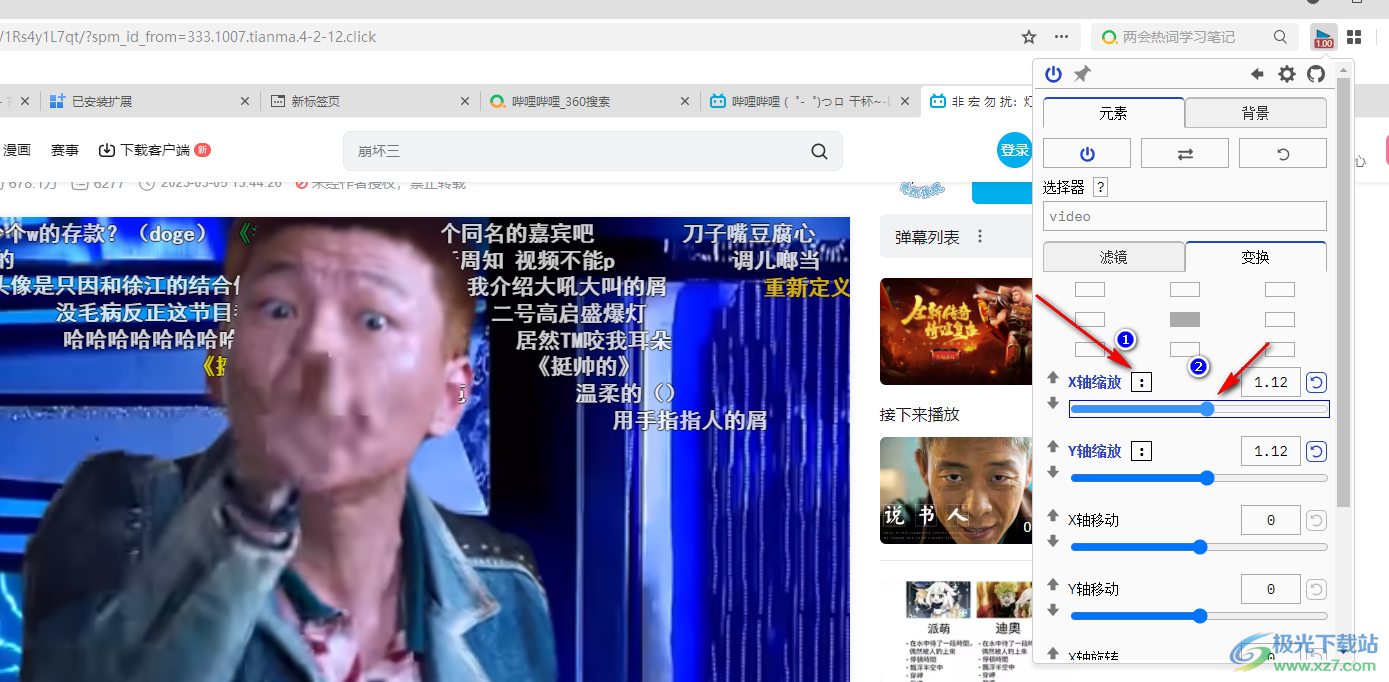1389x682 pixels.
Task: Move Y轴缩放 row down with arrow
Action: pos(1052,472)
